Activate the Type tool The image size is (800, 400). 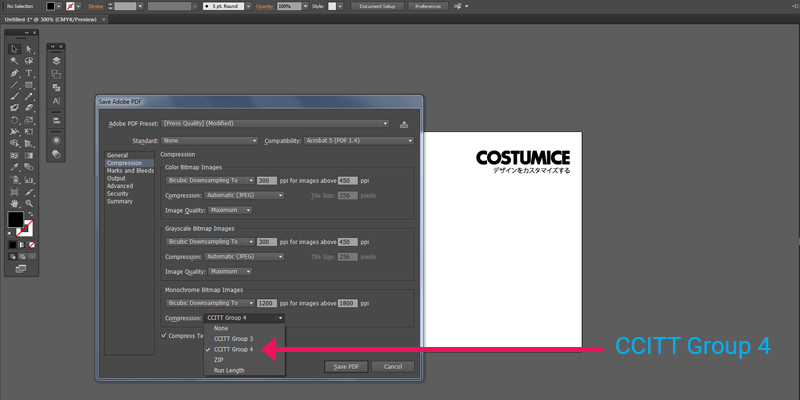[x=29, y=73]
